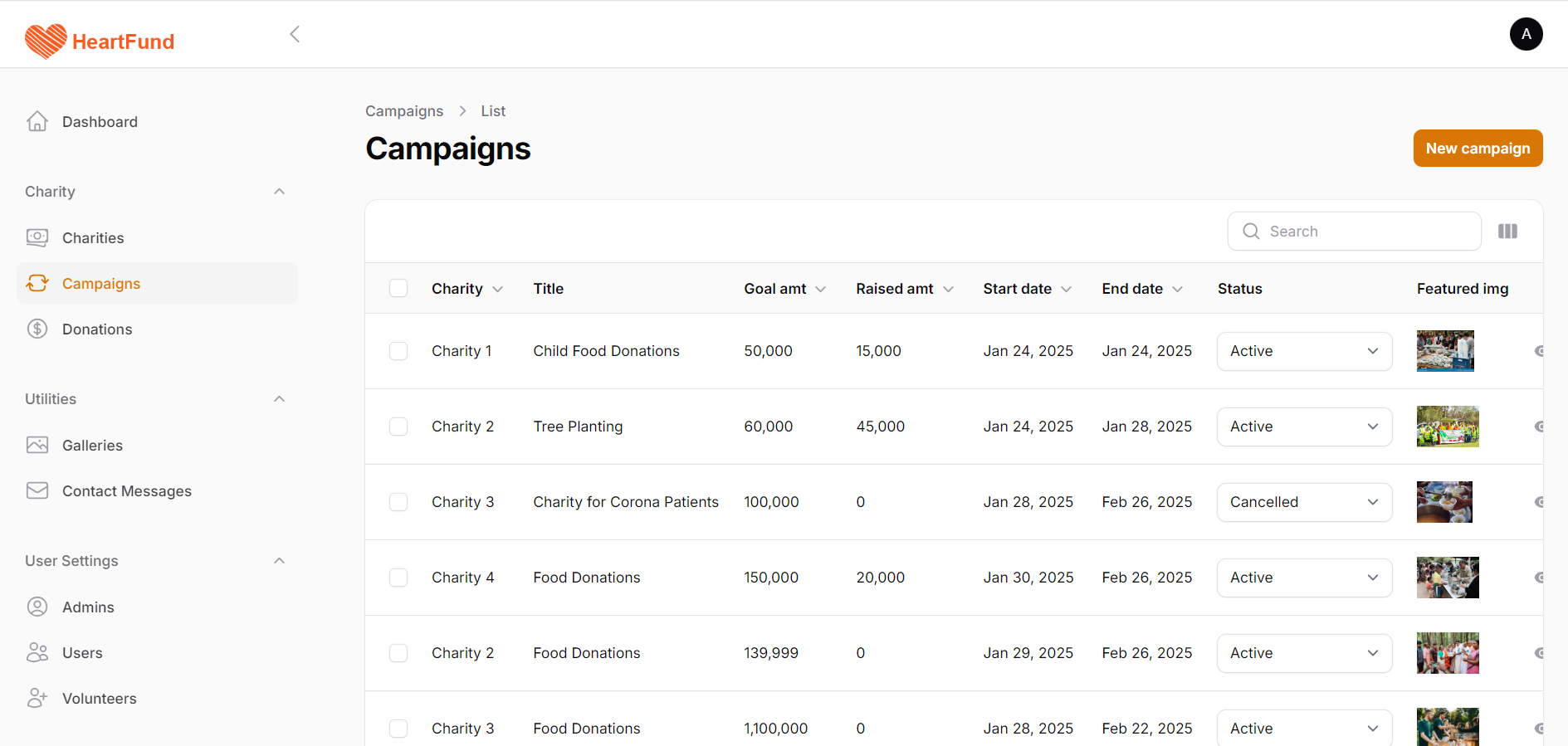Collapse the Charity sidebar section
This screenshot has height=746, width=1568.
tap(280, 192)
